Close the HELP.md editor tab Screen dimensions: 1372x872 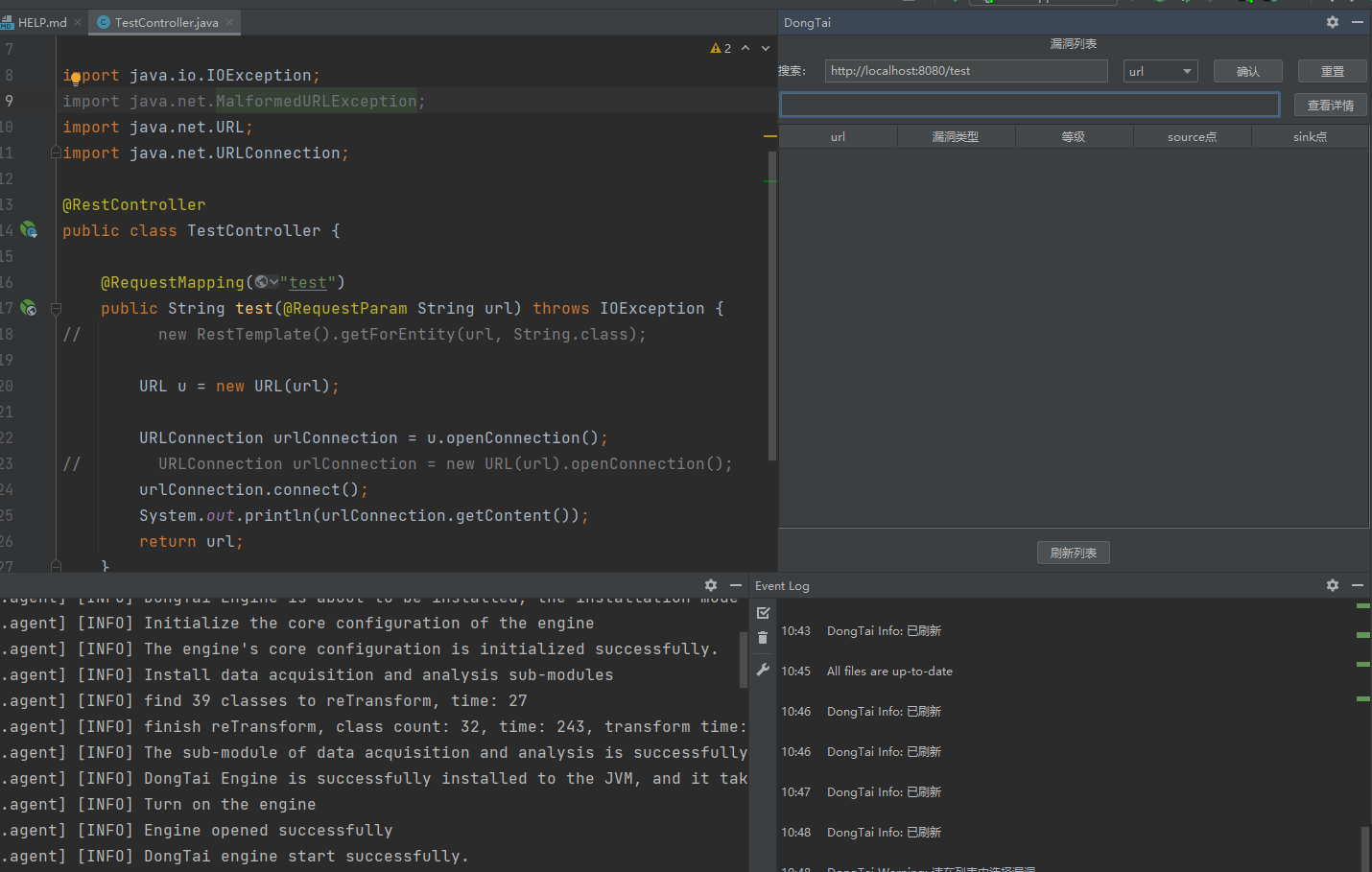(x=79, y=22)
